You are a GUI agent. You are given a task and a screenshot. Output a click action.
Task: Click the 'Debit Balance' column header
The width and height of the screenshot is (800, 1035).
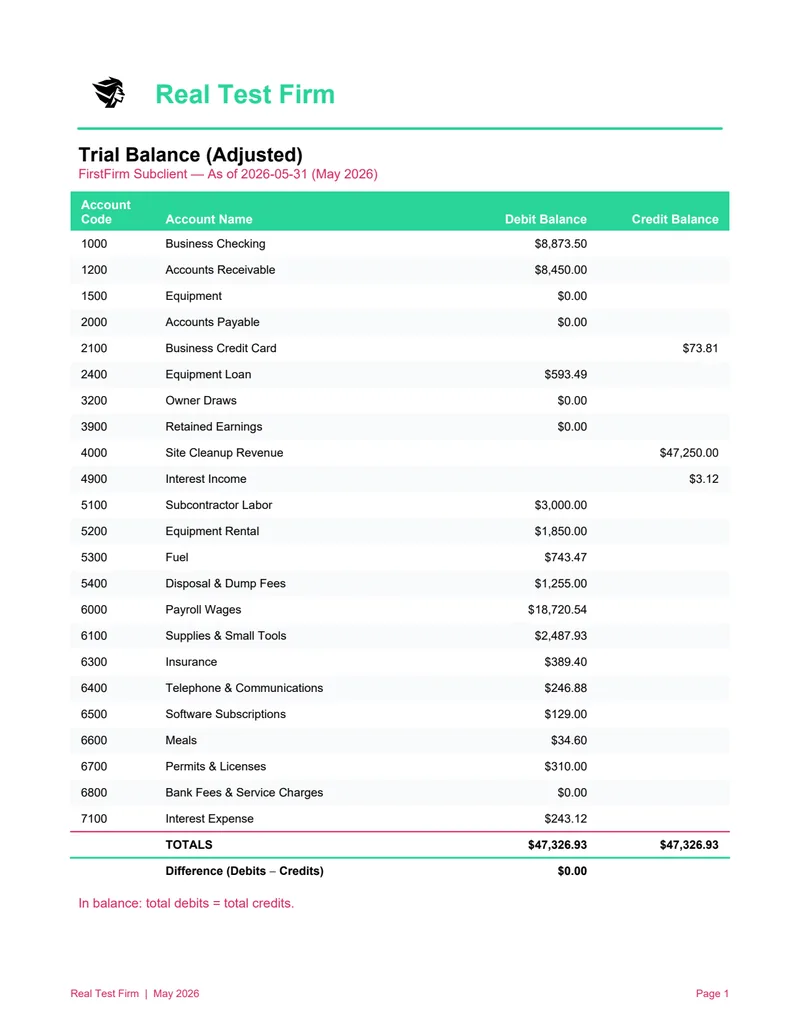(545, 219)
